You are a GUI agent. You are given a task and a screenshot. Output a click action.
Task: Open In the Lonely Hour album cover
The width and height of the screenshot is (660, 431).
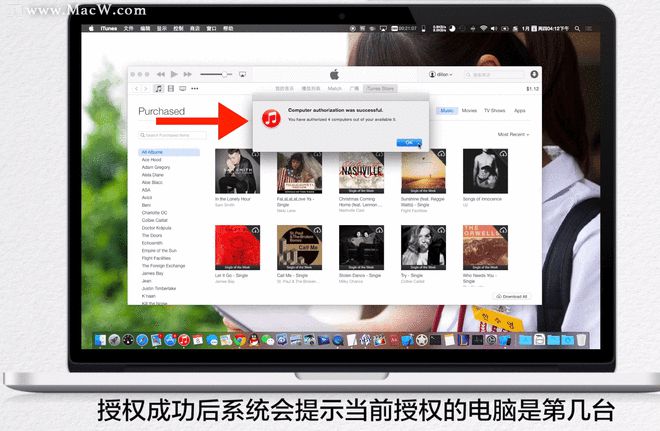[x=237, y=171]
